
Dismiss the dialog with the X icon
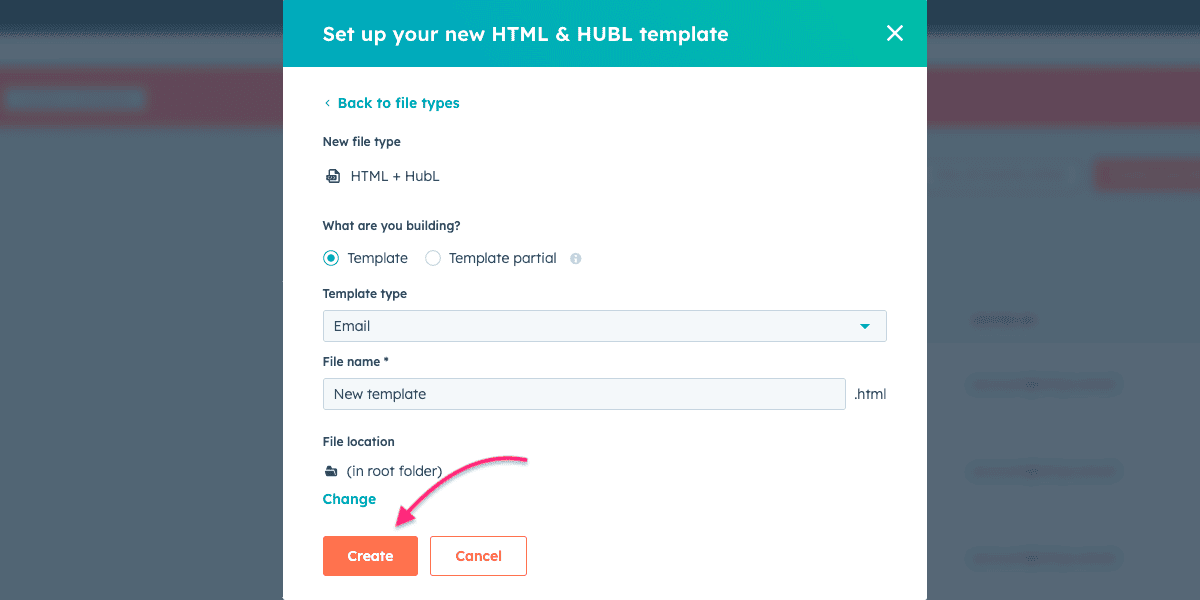[895, 33]
